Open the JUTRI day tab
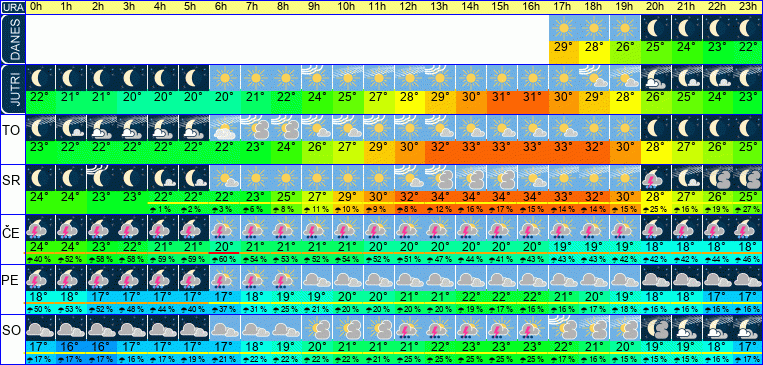 [13, 89]
